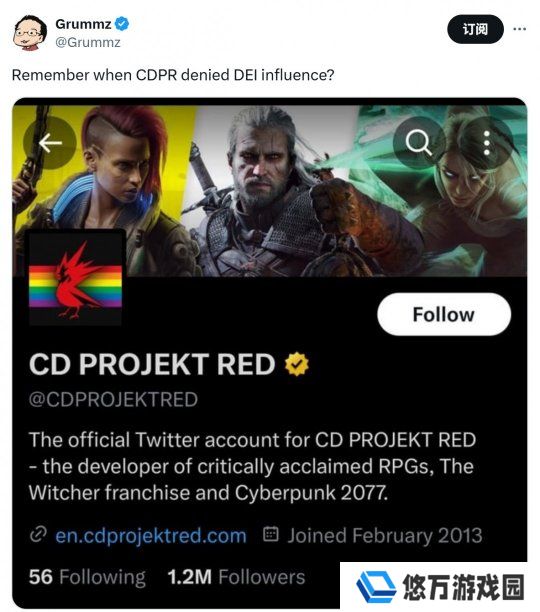Click the calendar icon near Joined date
The height and width of the screenshot is (612, 540).
click(x=271, y=534)
